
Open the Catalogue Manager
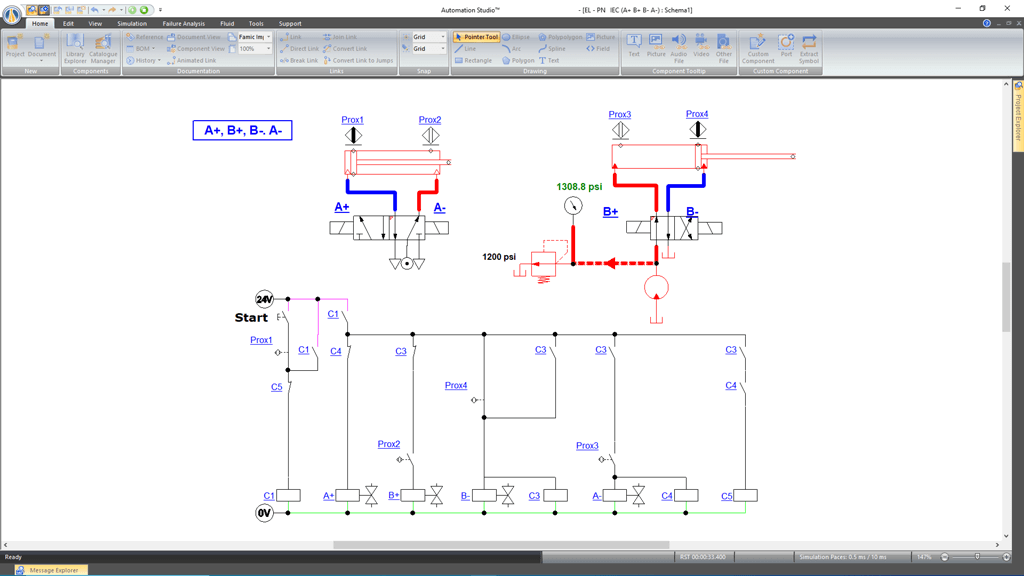pyautogui.click(x=103, y=47)
